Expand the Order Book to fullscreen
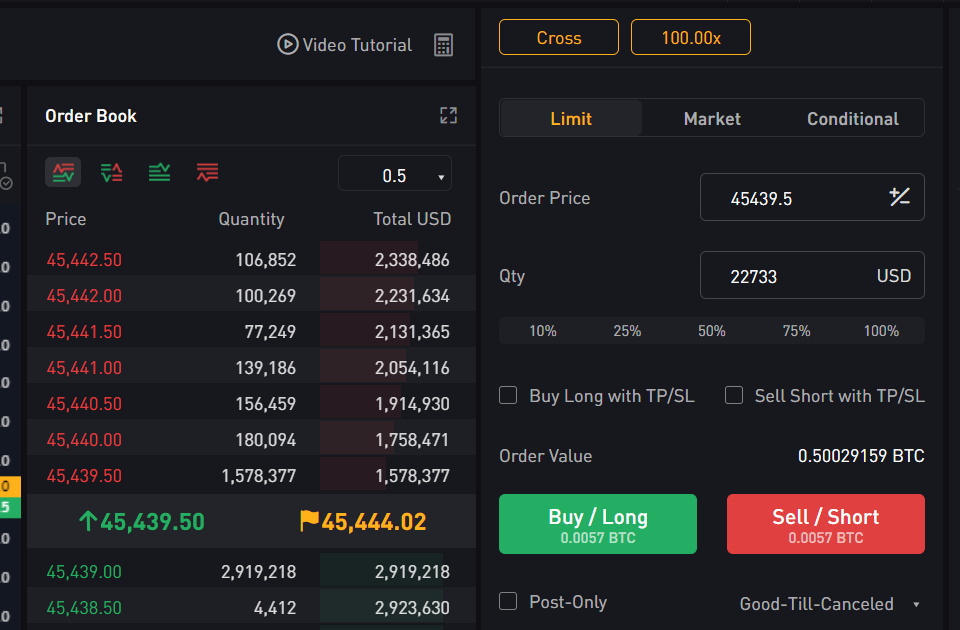 [448, 116]
